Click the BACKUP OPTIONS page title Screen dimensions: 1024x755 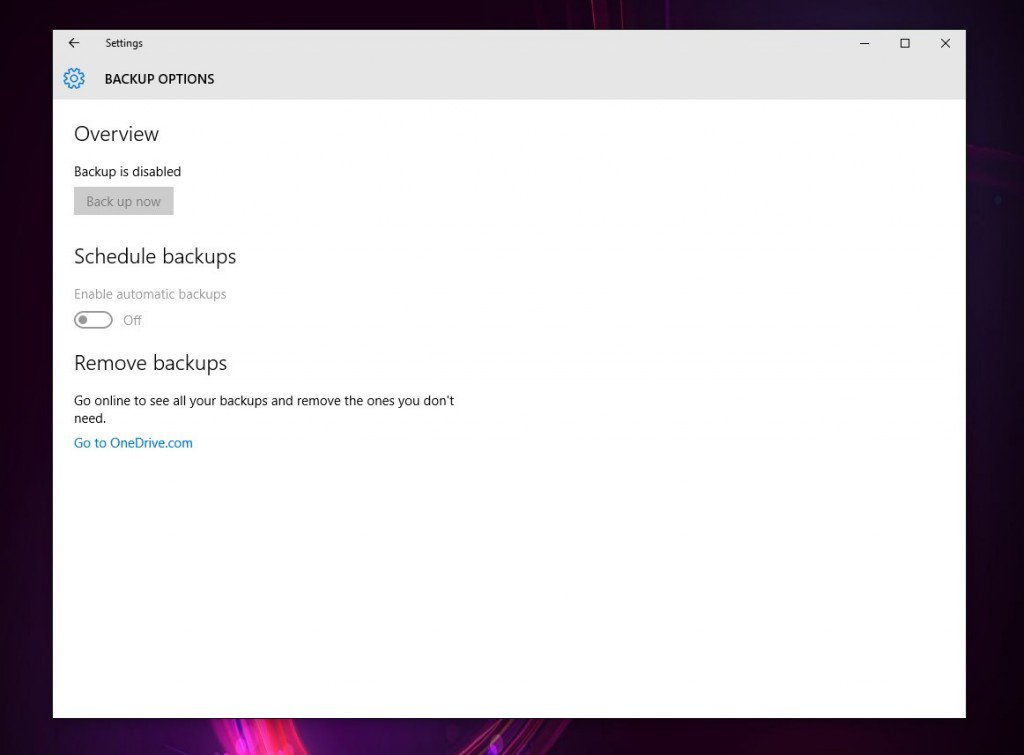point(159,79)
